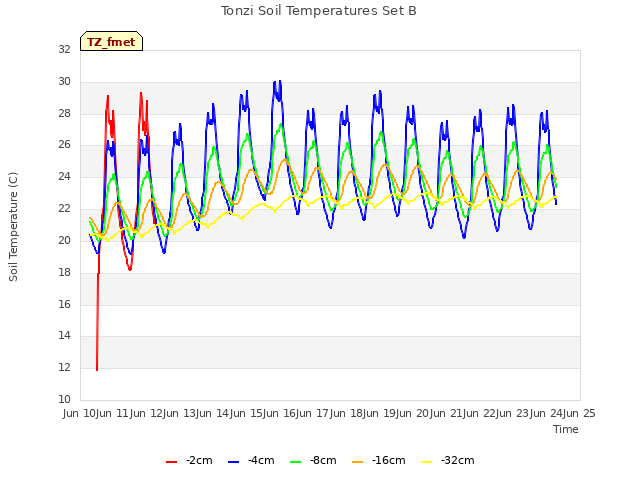
Task: Click the chart title Tonzi Soil Temperatures Set B
Action: pyautogui.click(x=319, y=11)
